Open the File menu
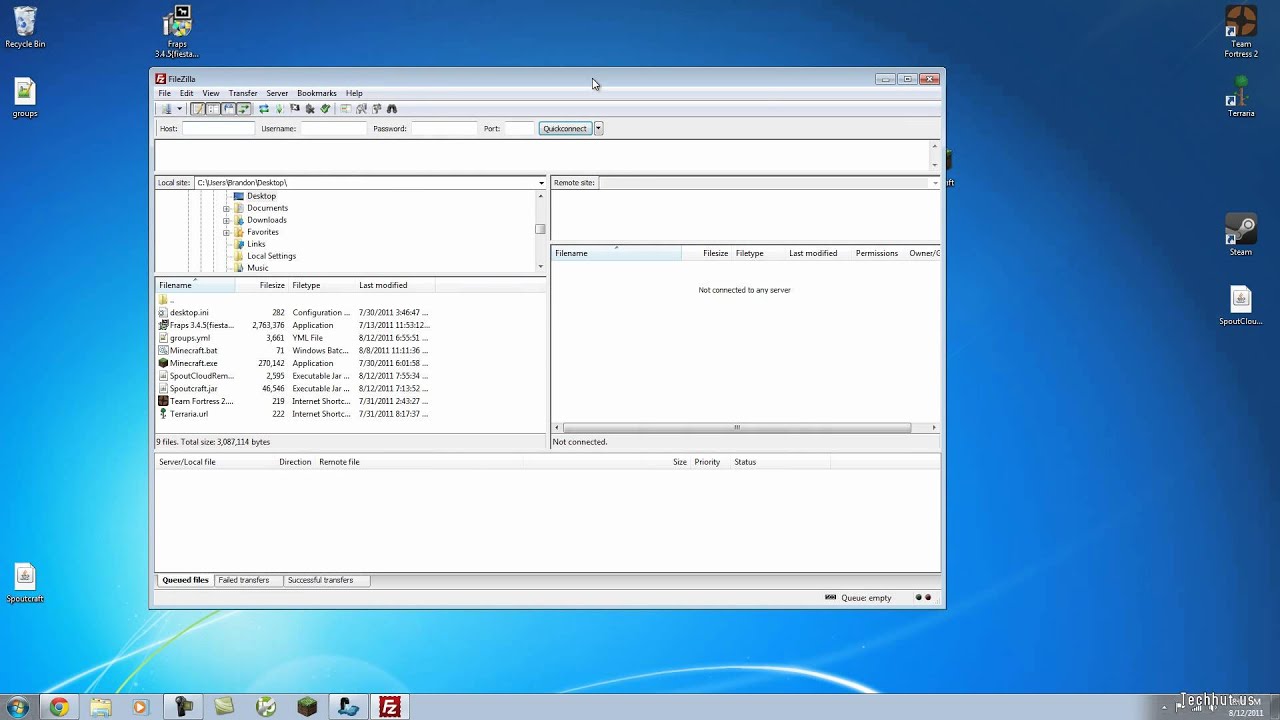 click(164, 93)
